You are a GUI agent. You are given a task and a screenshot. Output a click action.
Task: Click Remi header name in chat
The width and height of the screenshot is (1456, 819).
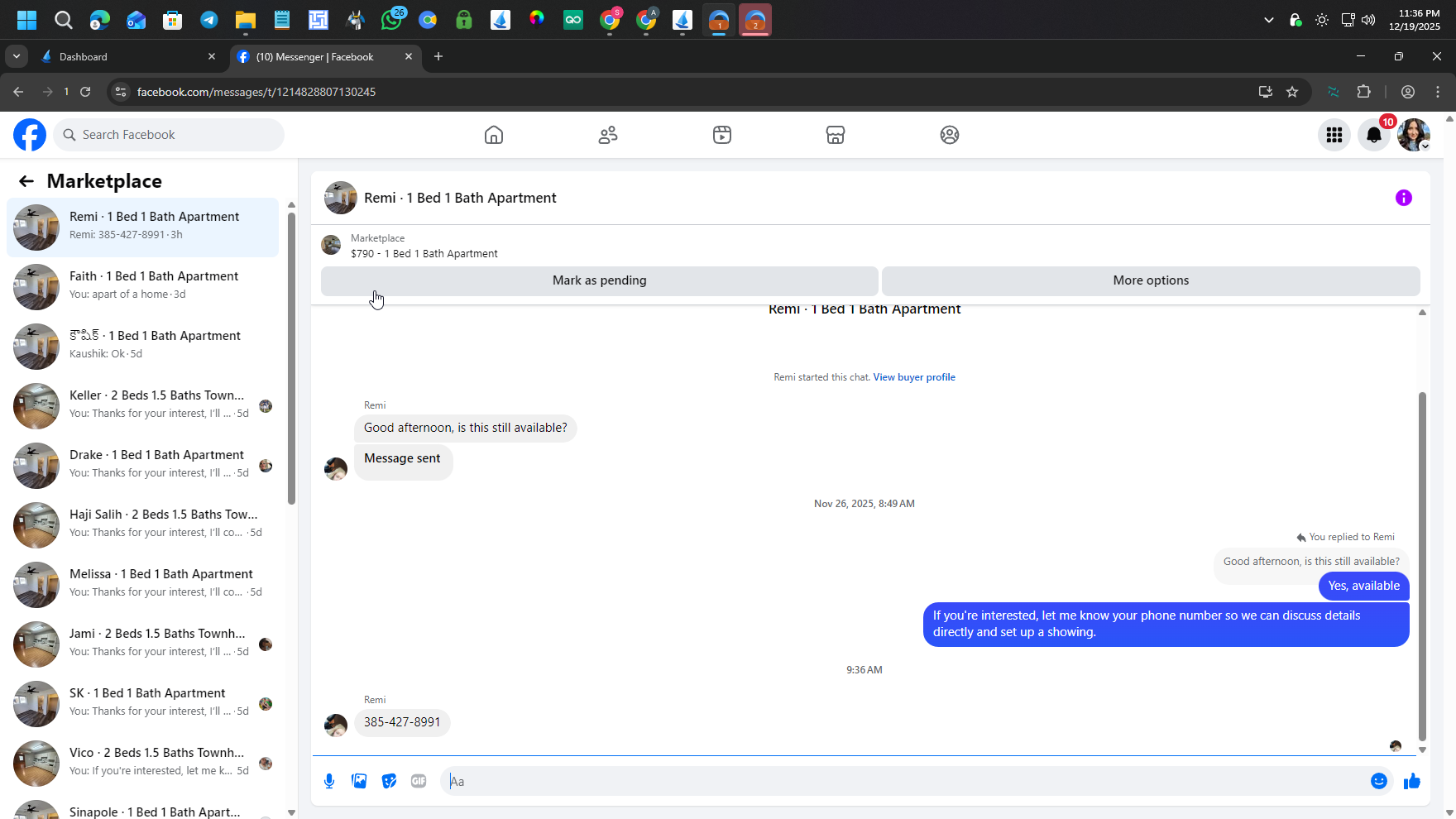[x=460, y=198]
